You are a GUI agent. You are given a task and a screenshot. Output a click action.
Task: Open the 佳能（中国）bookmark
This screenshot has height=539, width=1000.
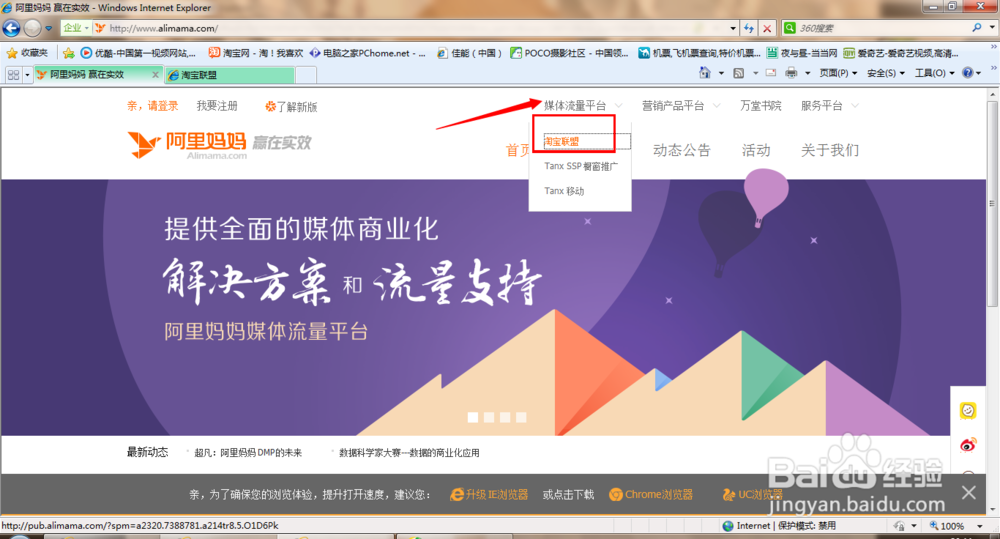(470, 53)
